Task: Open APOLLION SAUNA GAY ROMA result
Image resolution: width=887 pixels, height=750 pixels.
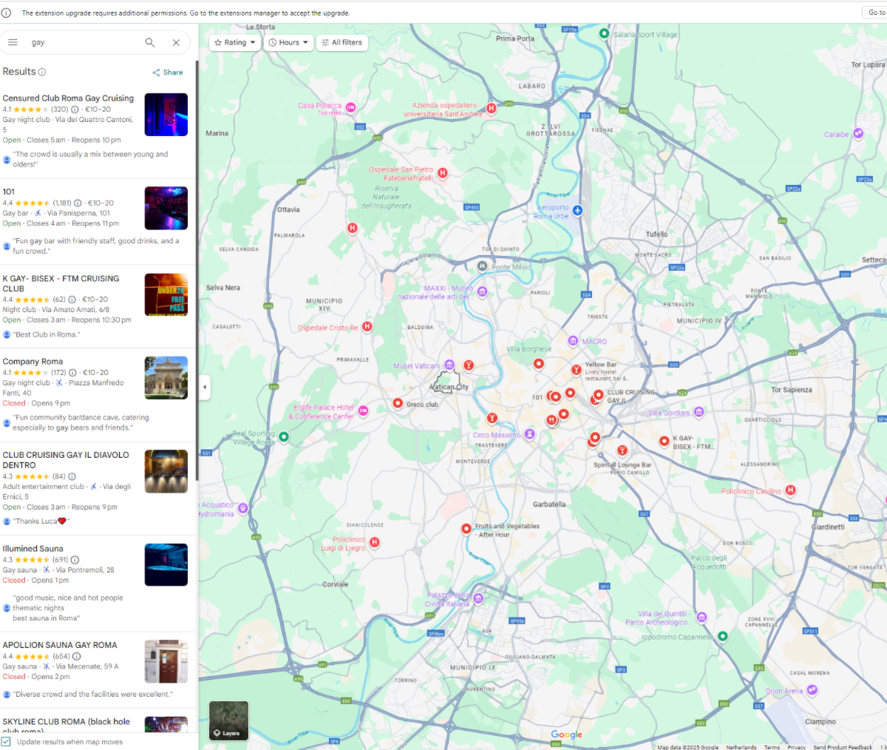Action: [60, 645]
